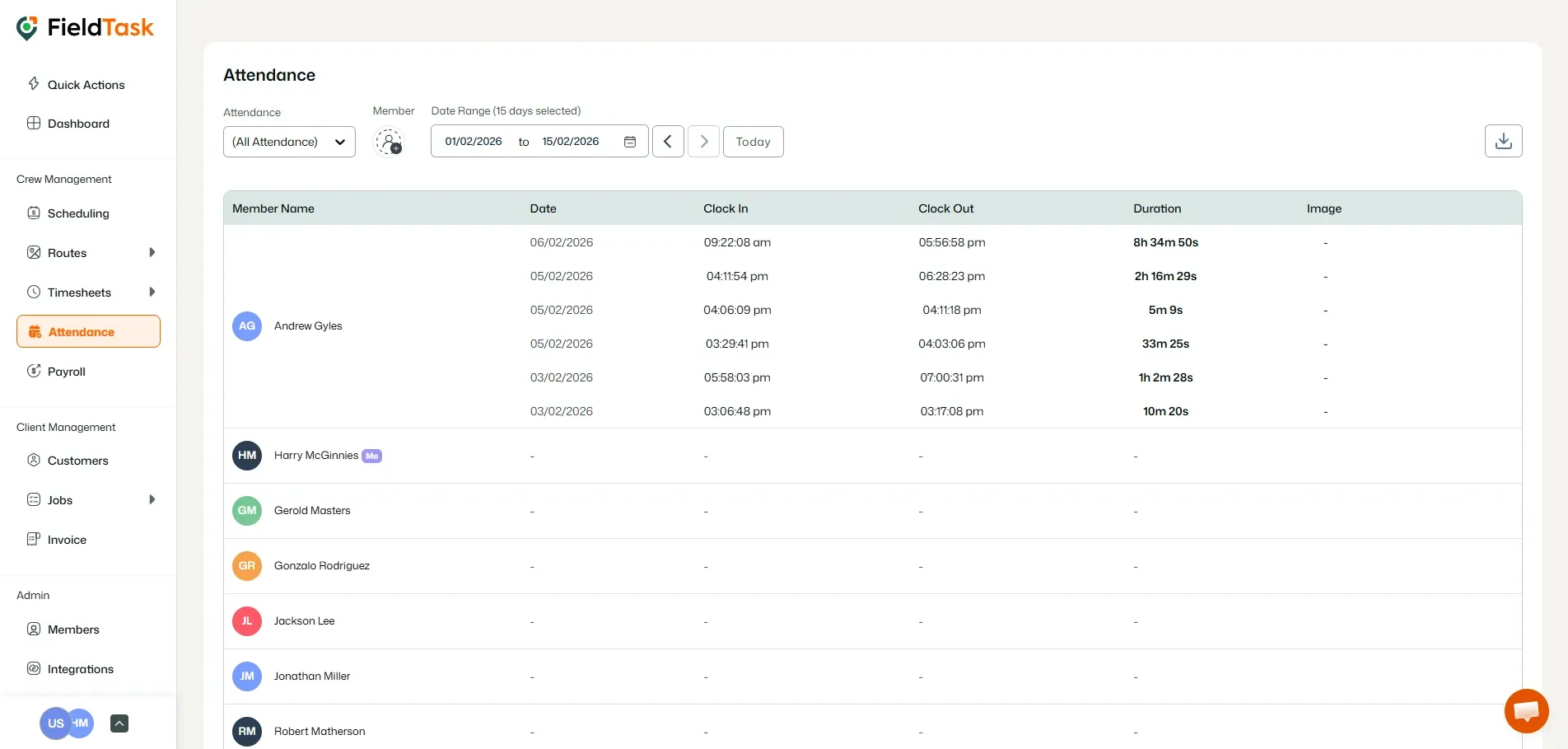The width and height of the screenshot is (1568, 749).
Task: Select the 10m 20s duration
Action: (1165, 411)
